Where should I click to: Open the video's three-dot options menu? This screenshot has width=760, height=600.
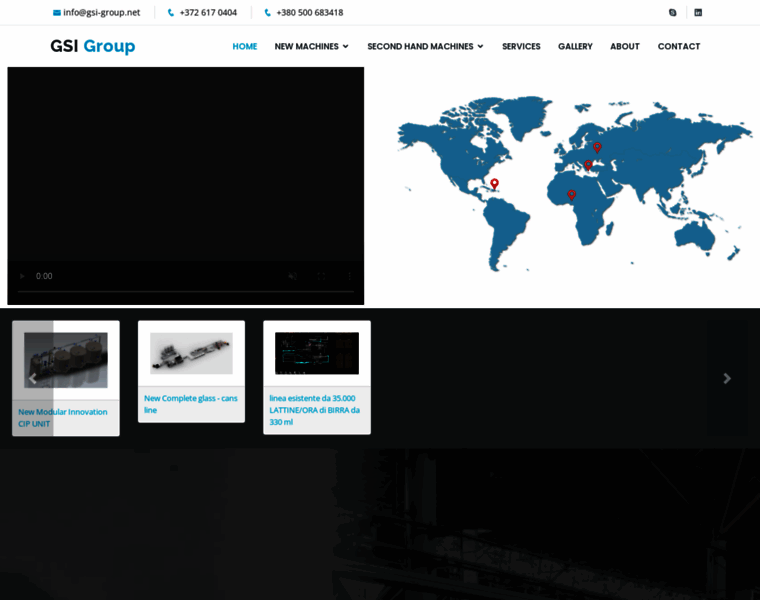[349, 276]
